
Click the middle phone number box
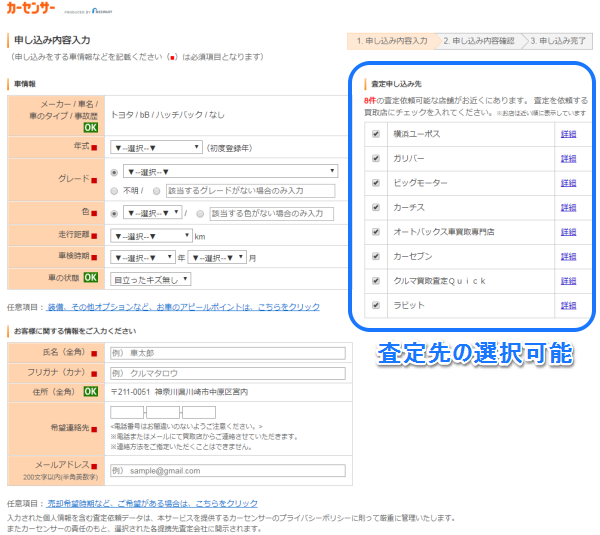point(163,413)
